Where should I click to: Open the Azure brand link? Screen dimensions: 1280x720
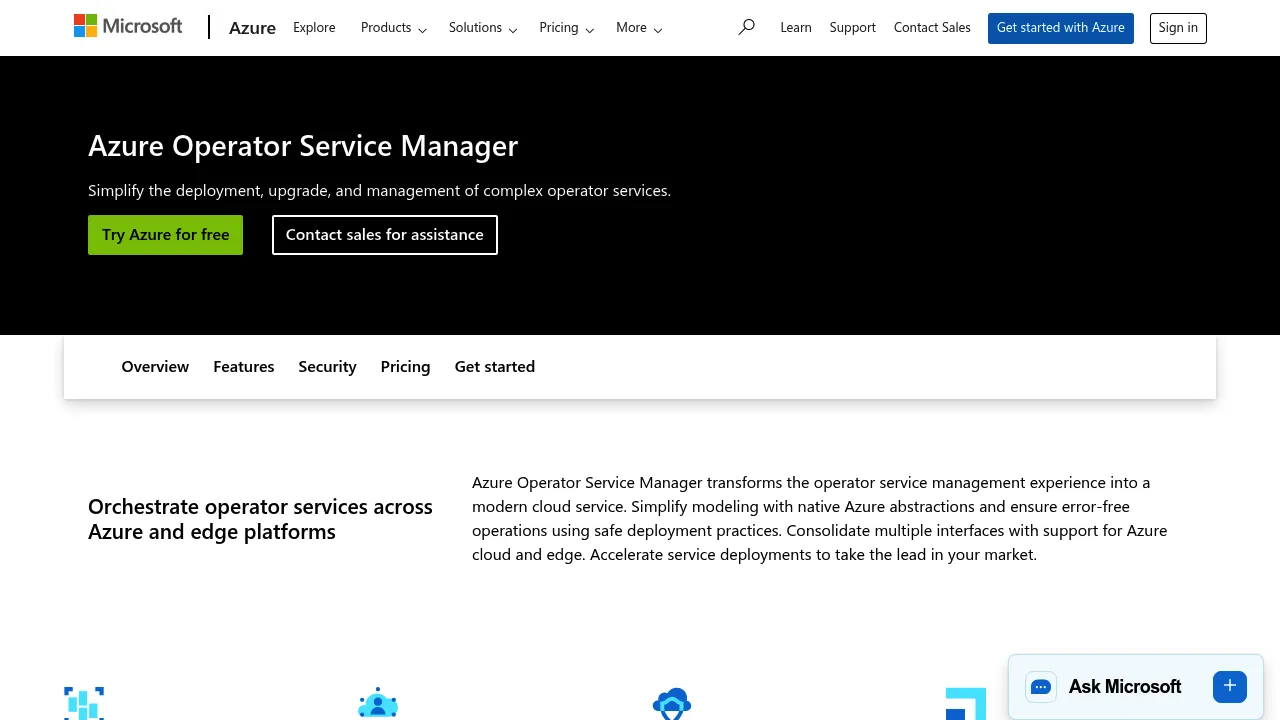pyautogui.click(x=252, y=28)
